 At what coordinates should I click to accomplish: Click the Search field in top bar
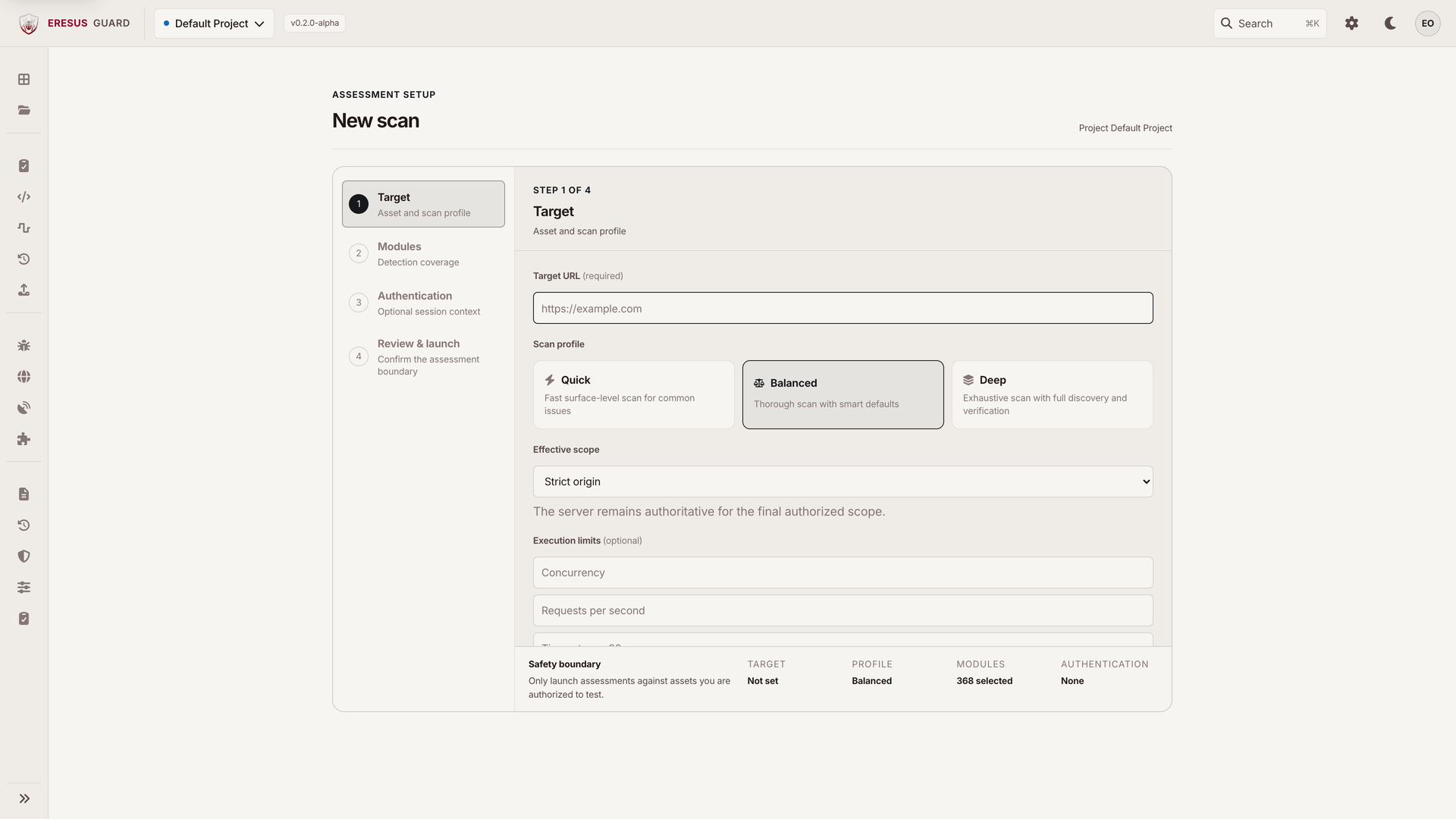(1270, 24)
